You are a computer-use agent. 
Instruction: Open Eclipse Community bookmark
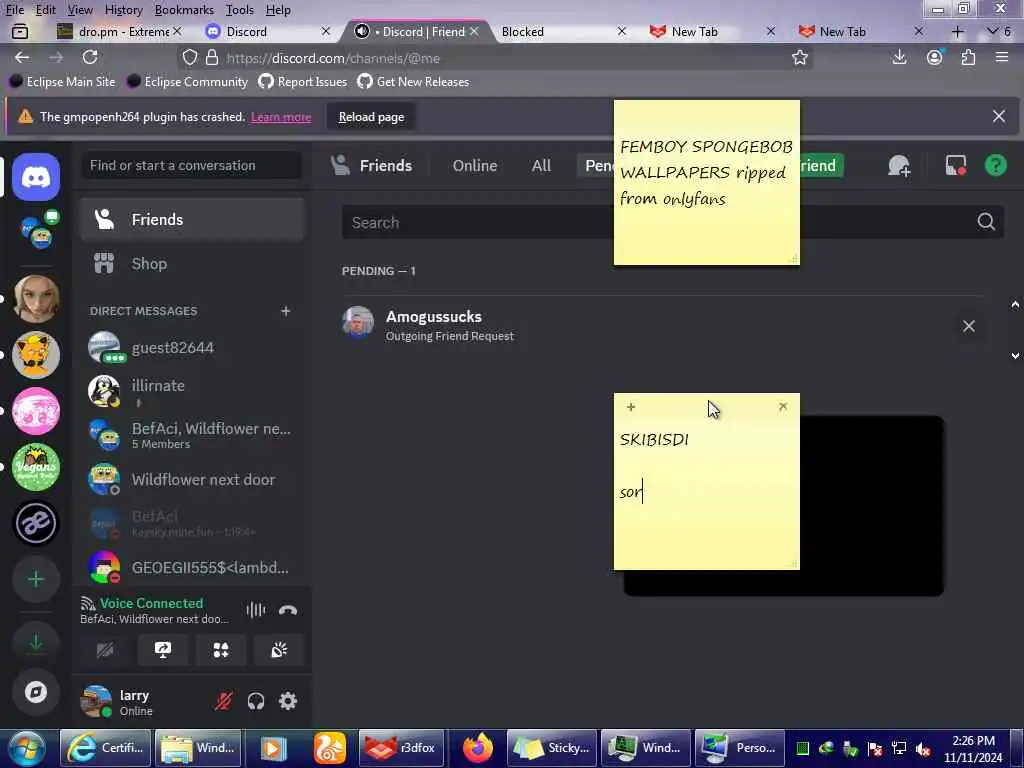(x=187, y=82)
